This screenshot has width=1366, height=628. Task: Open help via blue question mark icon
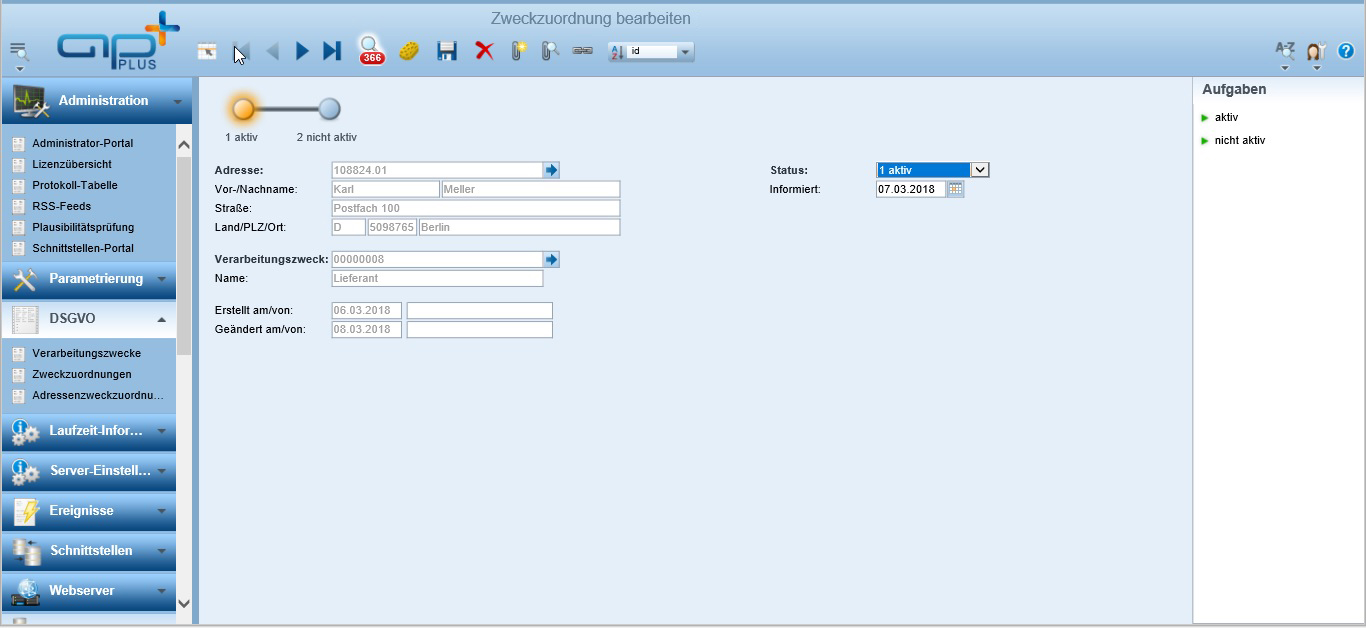[x=1346, y=51]
